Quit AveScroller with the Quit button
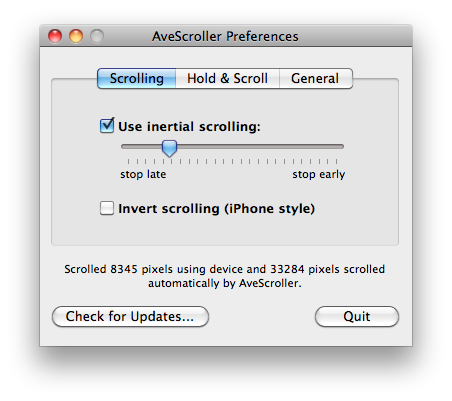The height and width of the screenshot is (401, 452). (357, 316)
